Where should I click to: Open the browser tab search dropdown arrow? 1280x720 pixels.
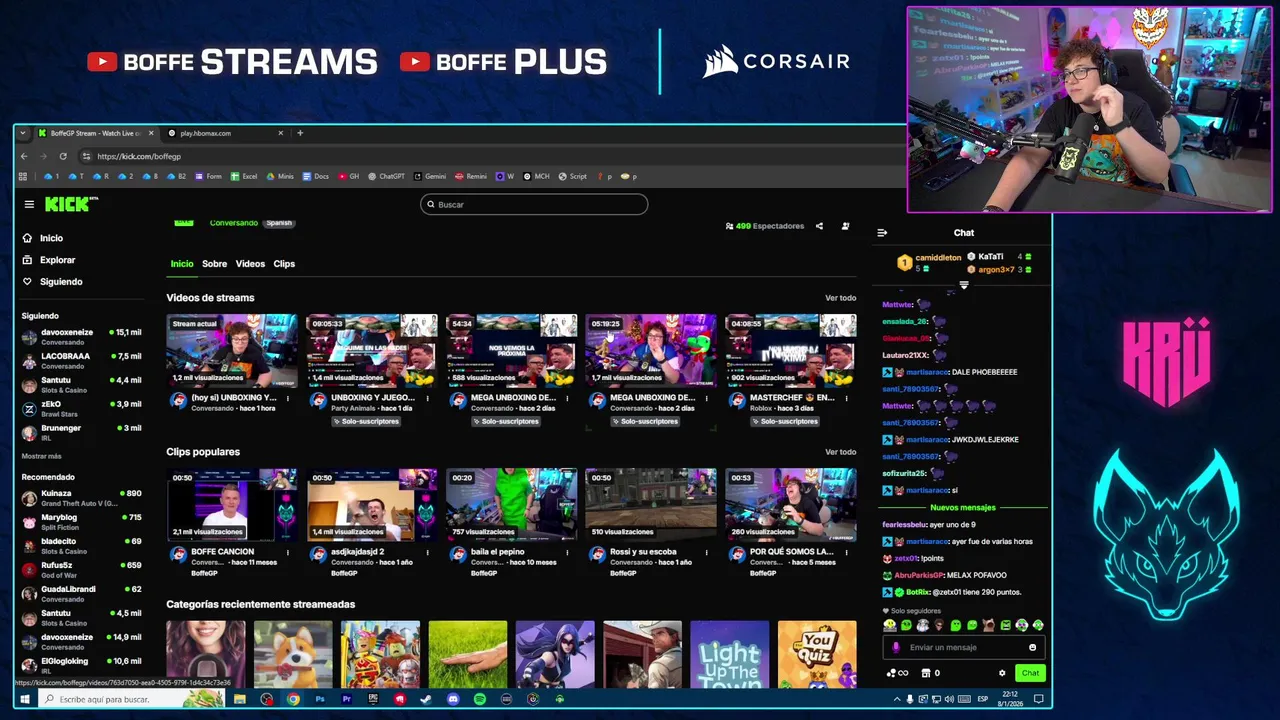tap(24, 133)
